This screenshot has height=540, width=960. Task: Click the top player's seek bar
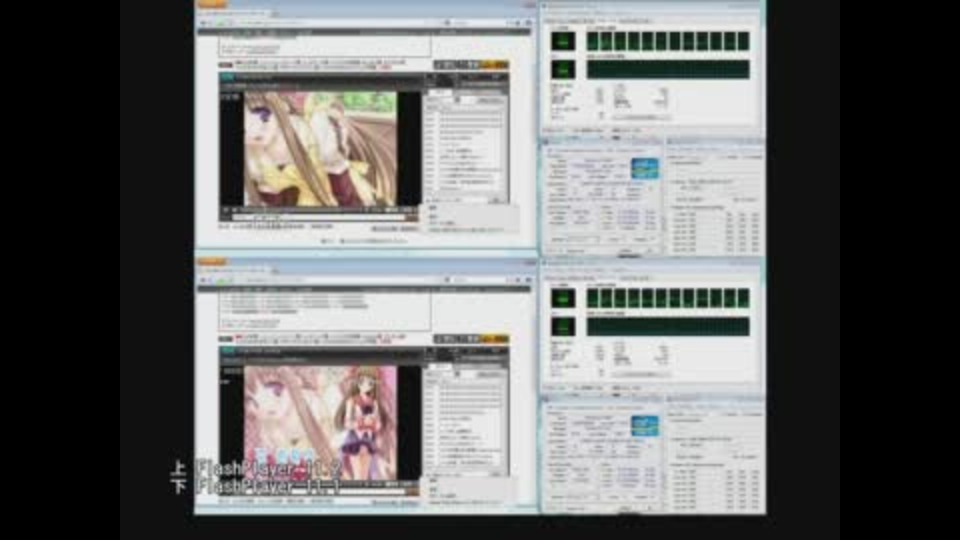300,210
